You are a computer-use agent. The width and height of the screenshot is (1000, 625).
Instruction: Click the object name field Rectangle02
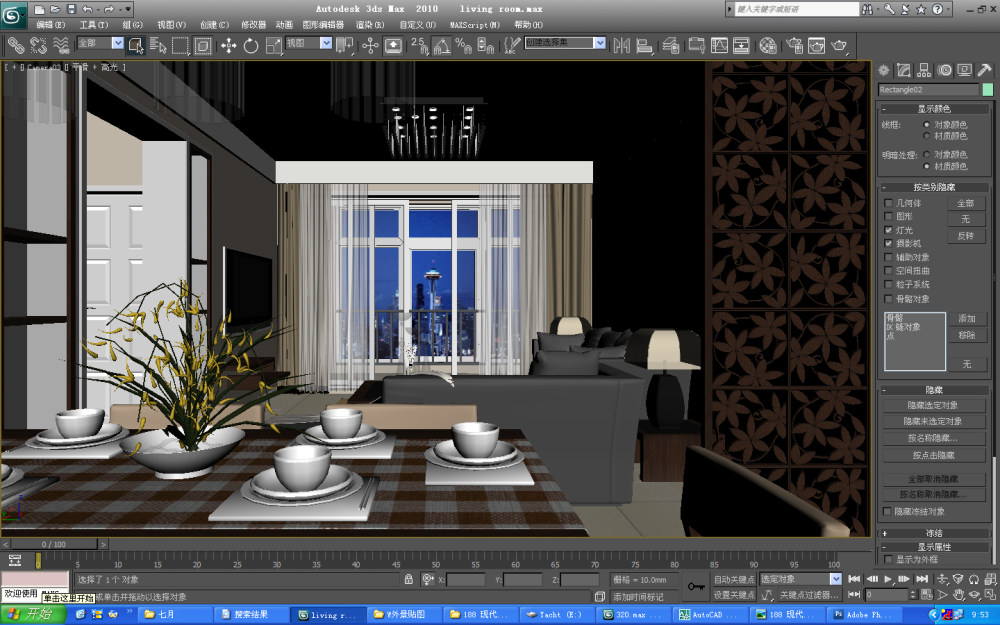[x=929, y=90]
